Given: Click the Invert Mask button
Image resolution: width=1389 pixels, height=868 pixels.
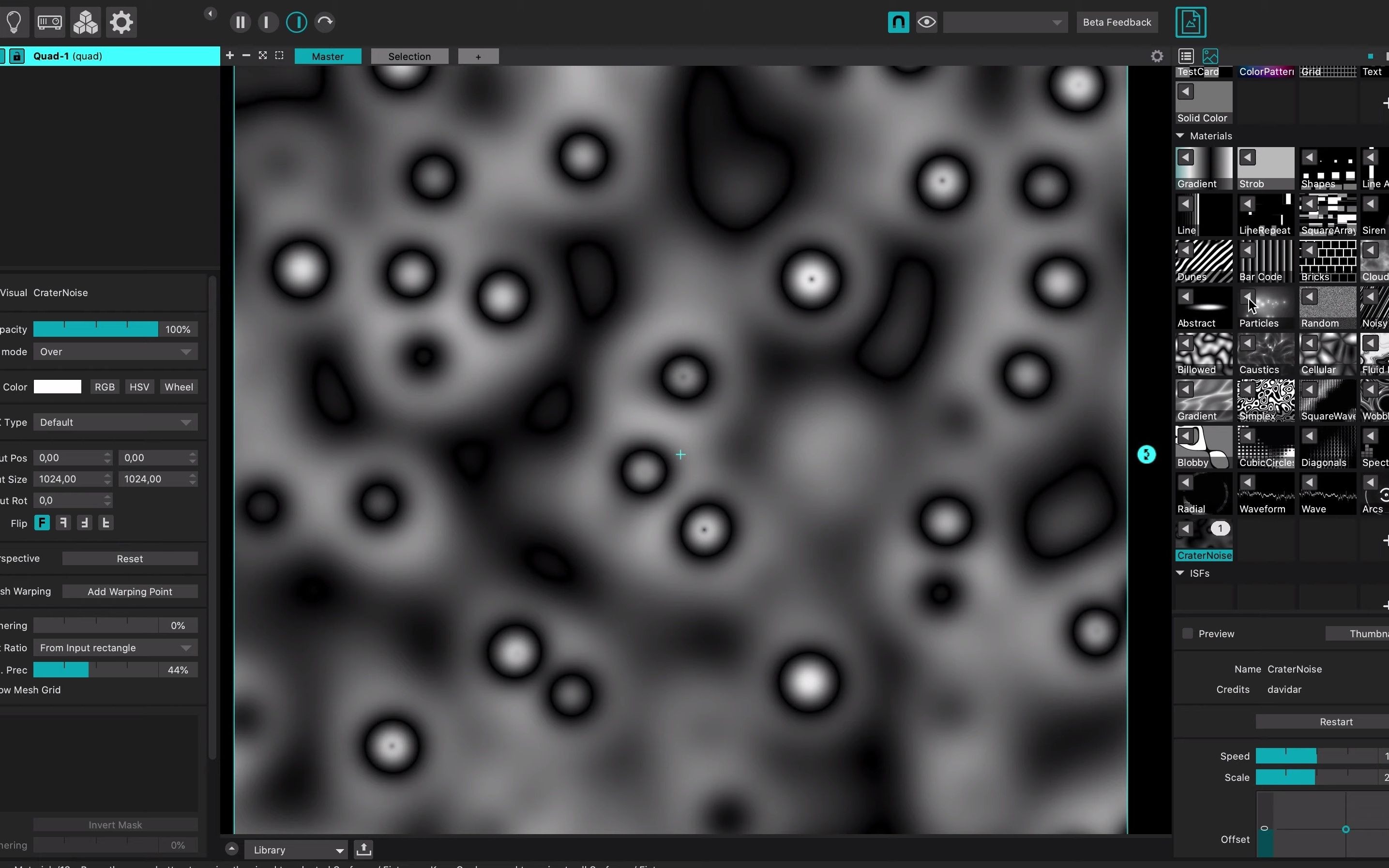Looking at the screenshot, I should [115, 824].
